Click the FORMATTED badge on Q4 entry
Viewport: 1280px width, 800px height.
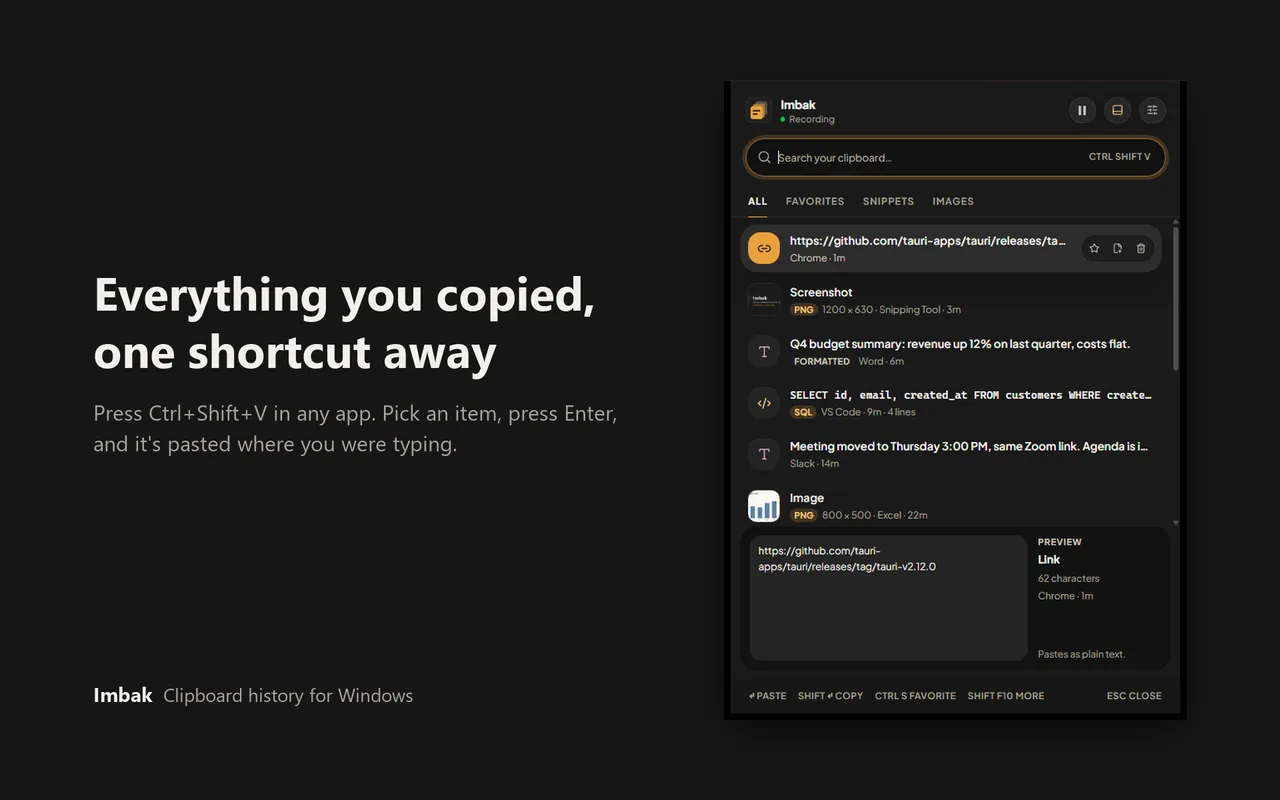822,361
